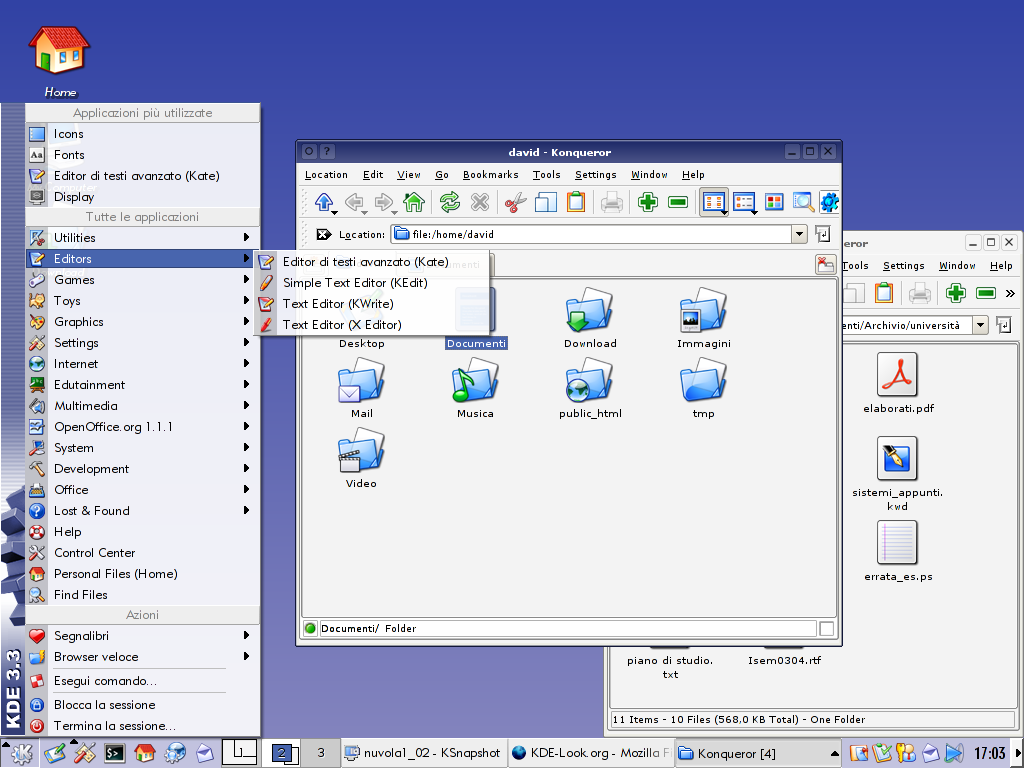Image resolution: width=1024 pixels, height=768 pixels.
Task: Click the Home desktop icon
Action: [x=59, y=51]
